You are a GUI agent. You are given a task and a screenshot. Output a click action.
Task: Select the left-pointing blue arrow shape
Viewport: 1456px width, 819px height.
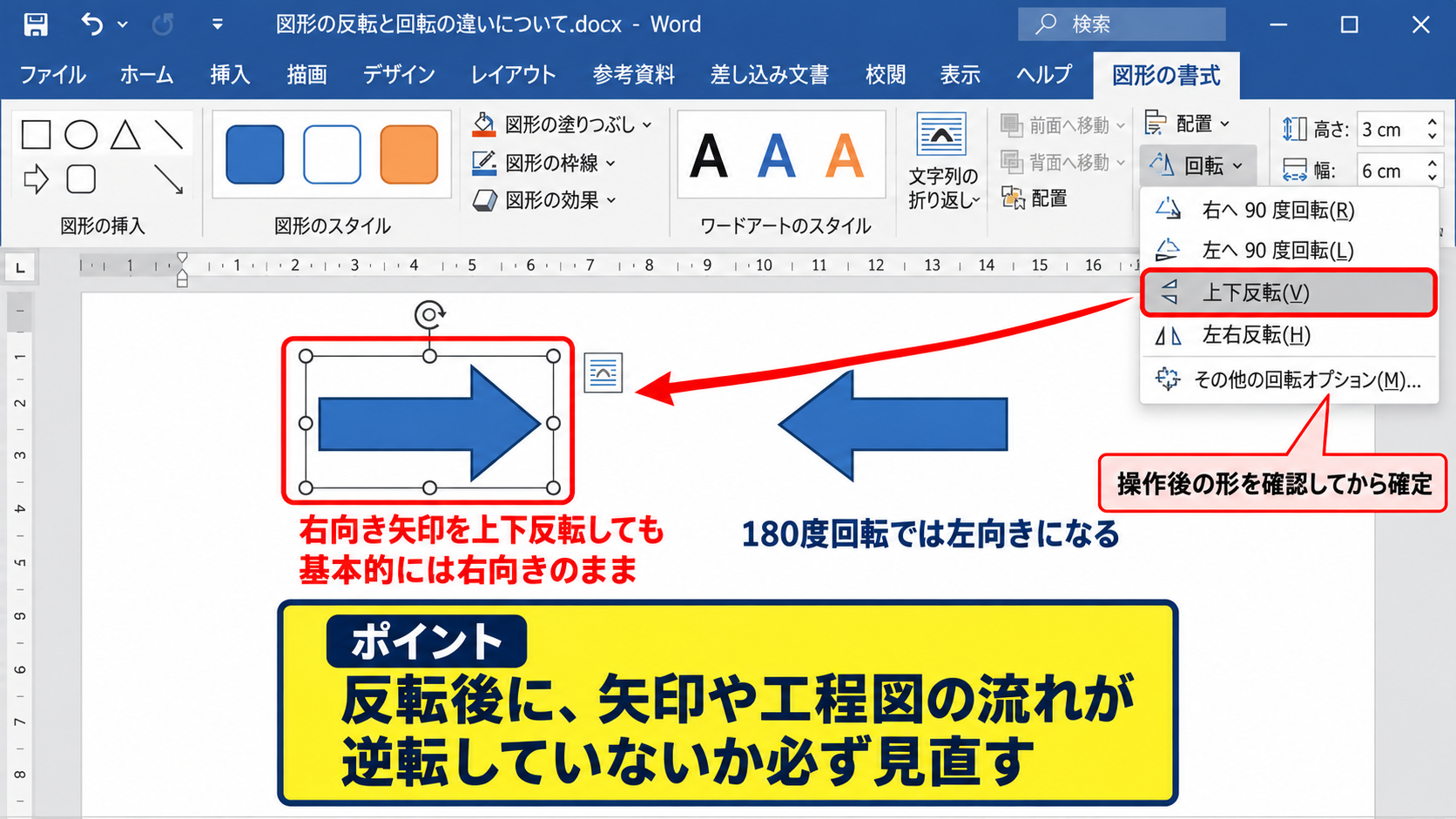pos(893,425)
